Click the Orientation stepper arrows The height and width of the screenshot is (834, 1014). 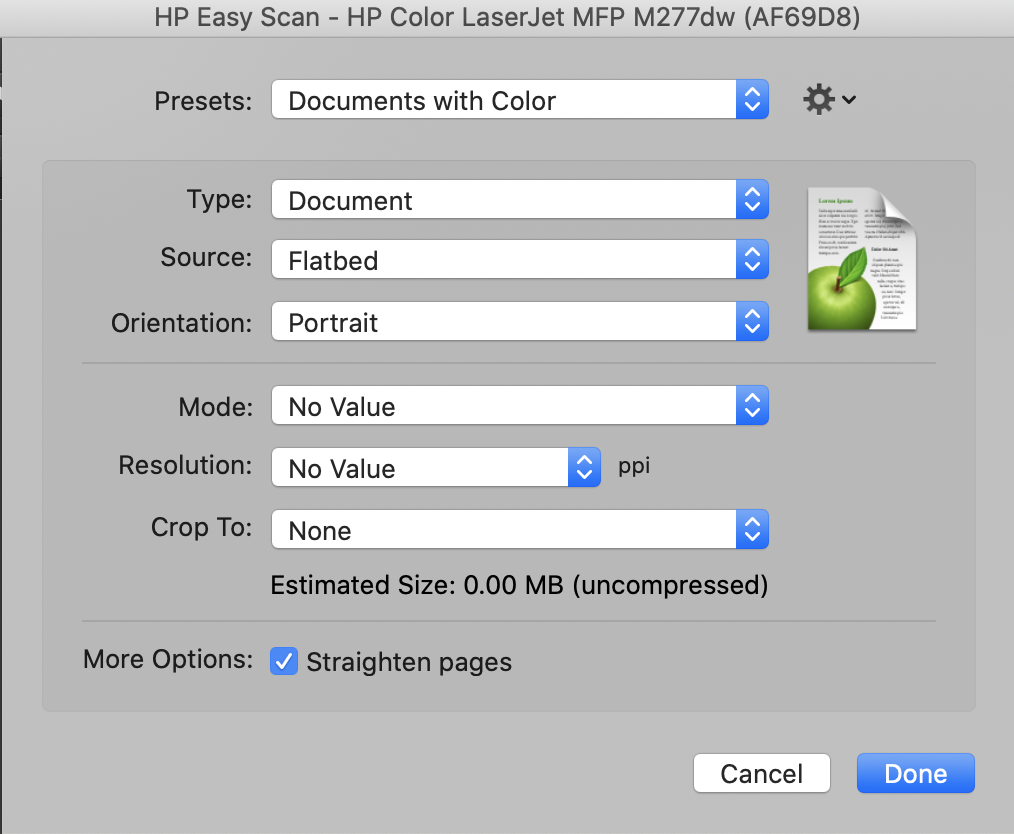pos(752,321)
